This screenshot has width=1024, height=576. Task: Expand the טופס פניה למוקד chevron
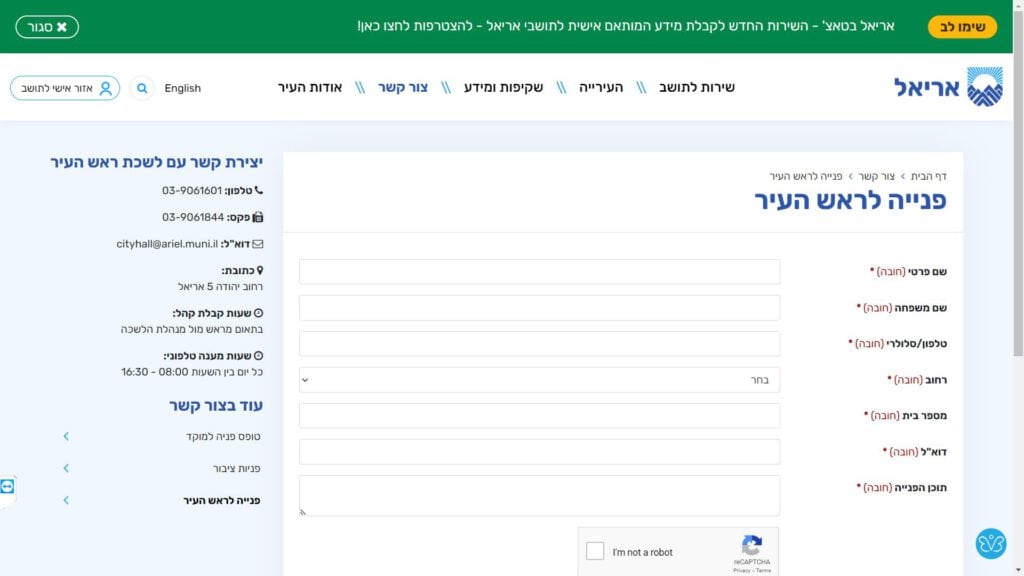point(66,436)
